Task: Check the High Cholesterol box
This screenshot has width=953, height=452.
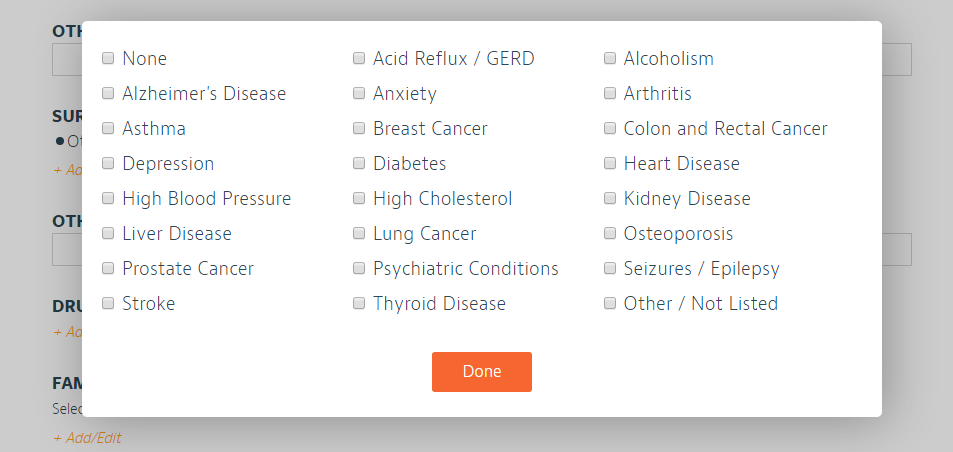Action: pos(359,199)
